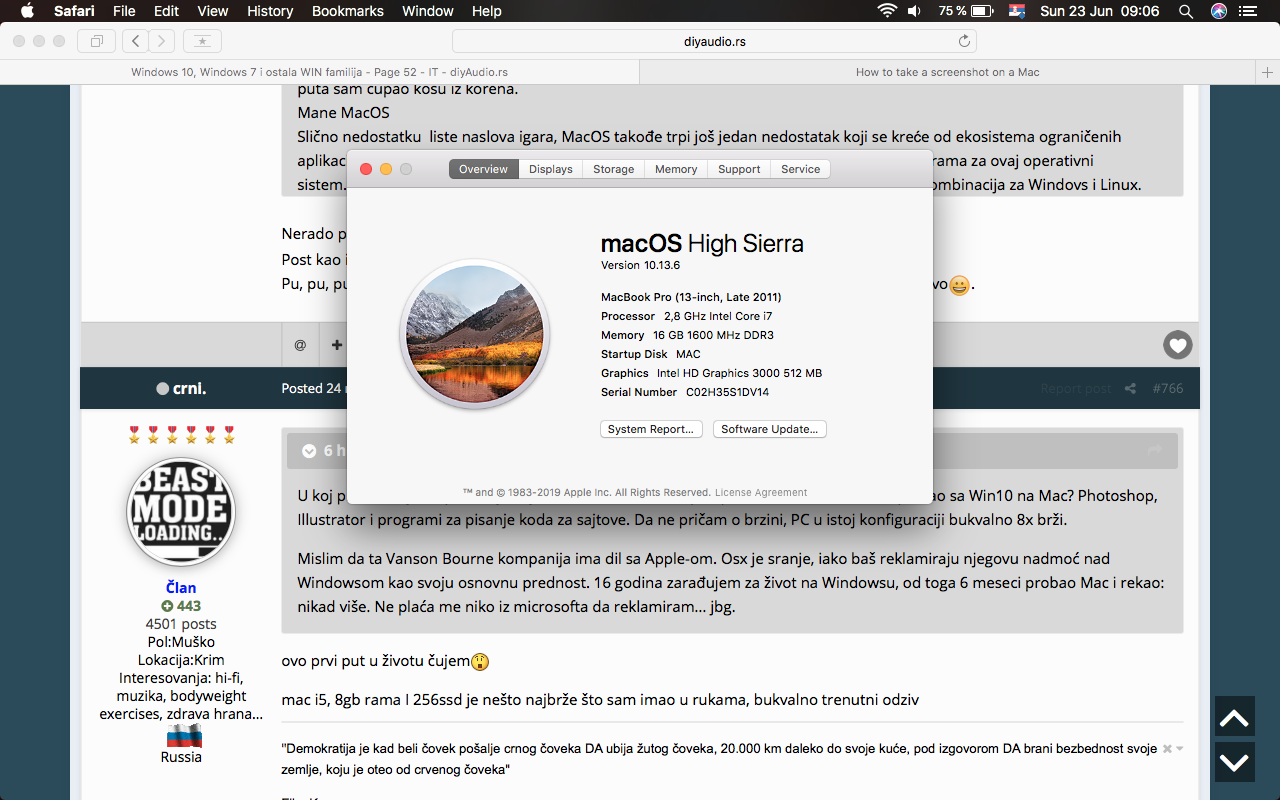Jump to page bottom arrow
This screenshot has height=800, width=1280.
pyautogui.click(x=1234, y=762)
